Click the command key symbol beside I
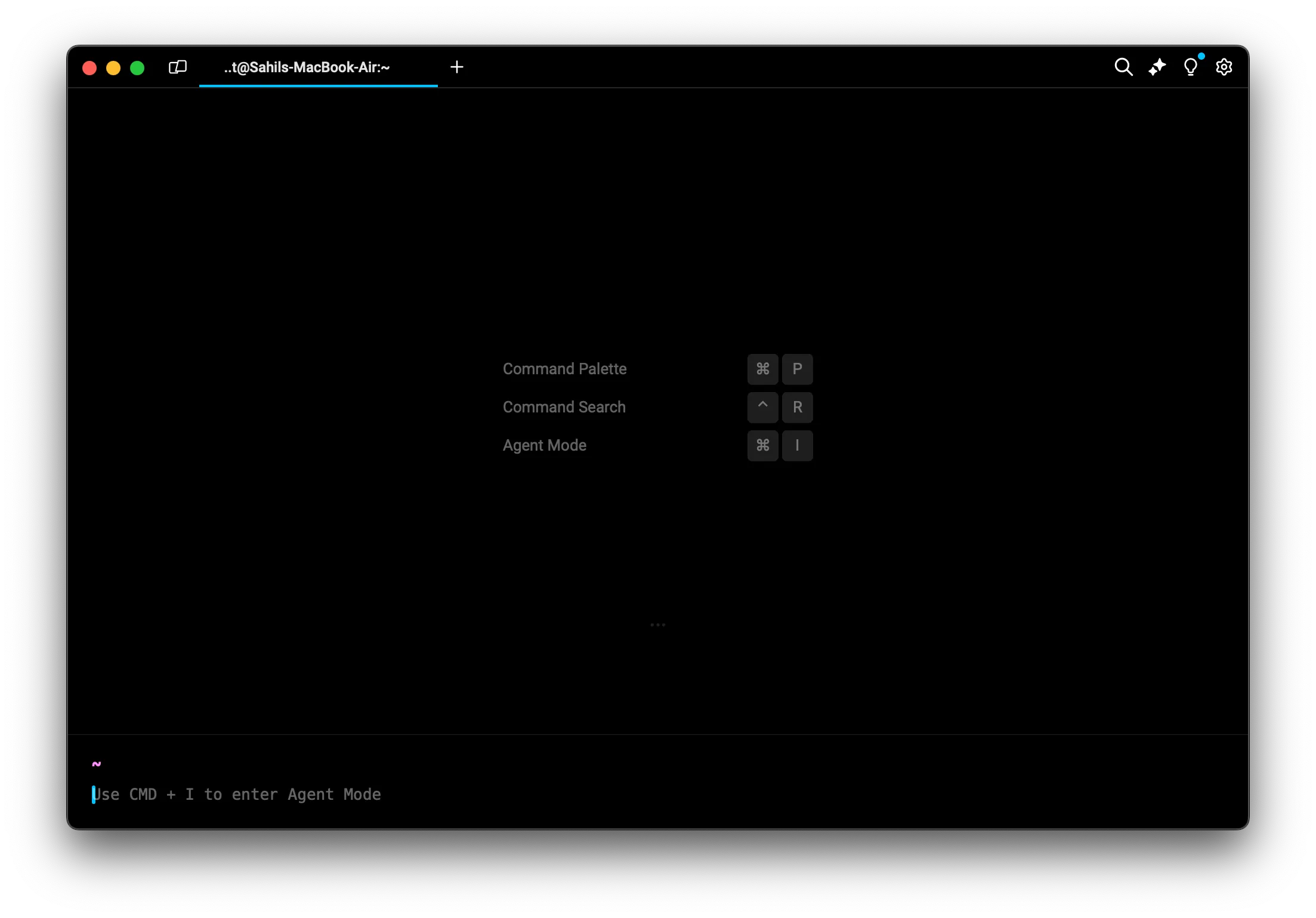This screenshot has width=1316, height=918. (762, 445)
